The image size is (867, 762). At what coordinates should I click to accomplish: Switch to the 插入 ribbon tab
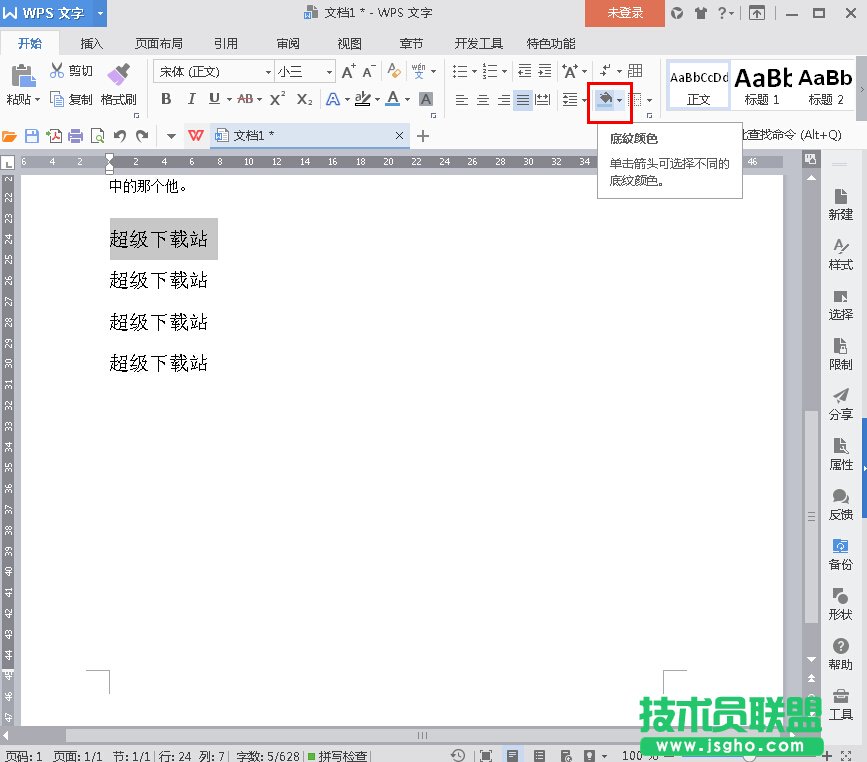point(91,43)
